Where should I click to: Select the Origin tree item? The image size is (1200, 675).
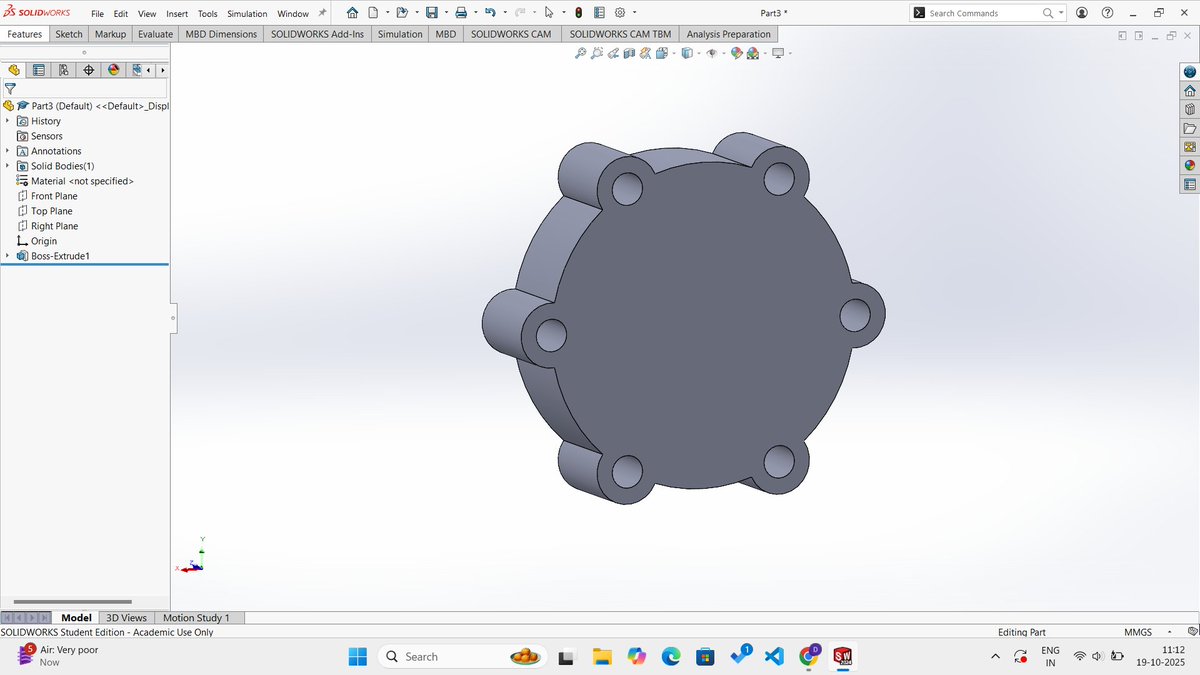[37, 241]
